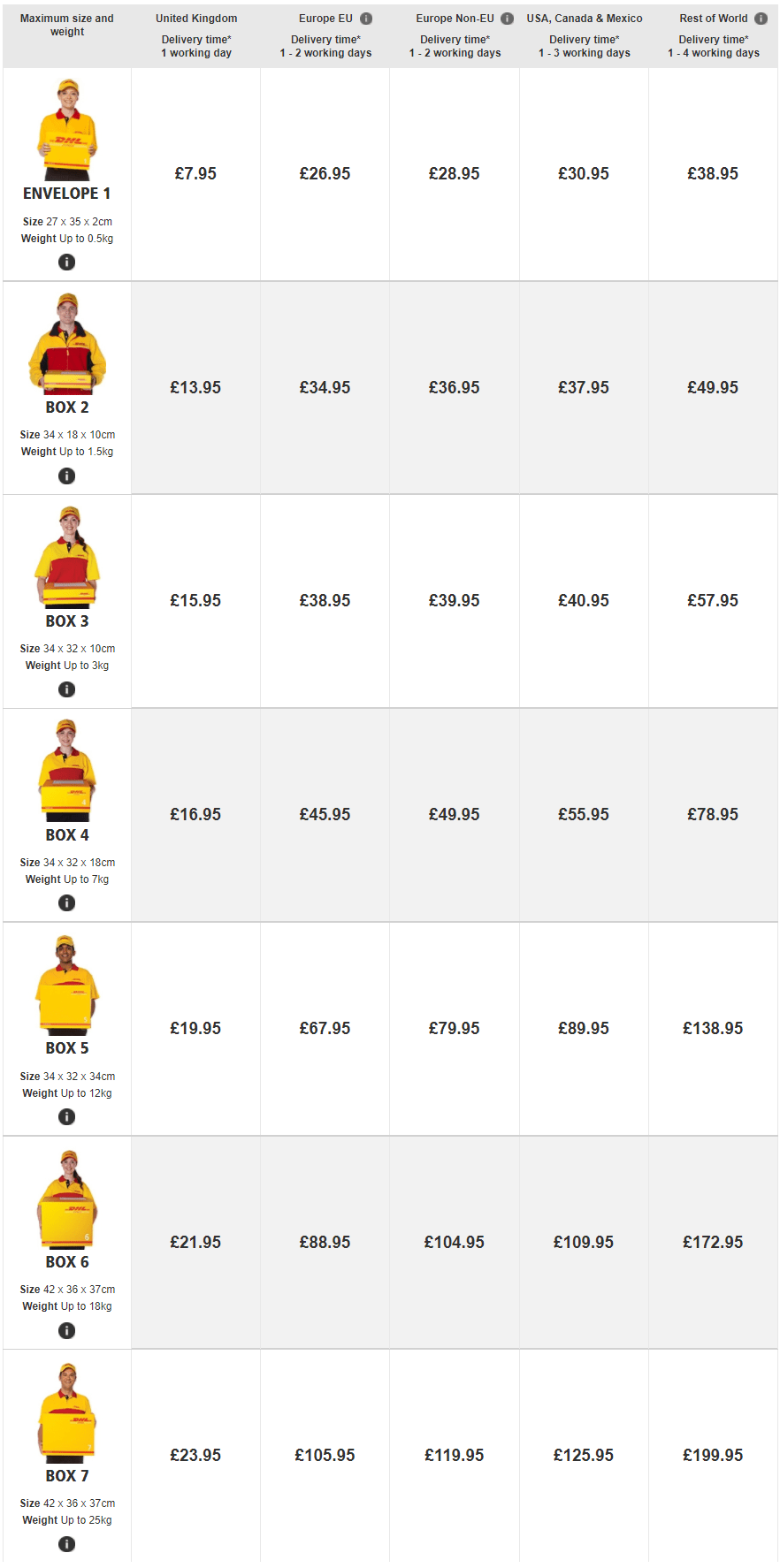Select Envelope 1 courier image

[67, 130]
